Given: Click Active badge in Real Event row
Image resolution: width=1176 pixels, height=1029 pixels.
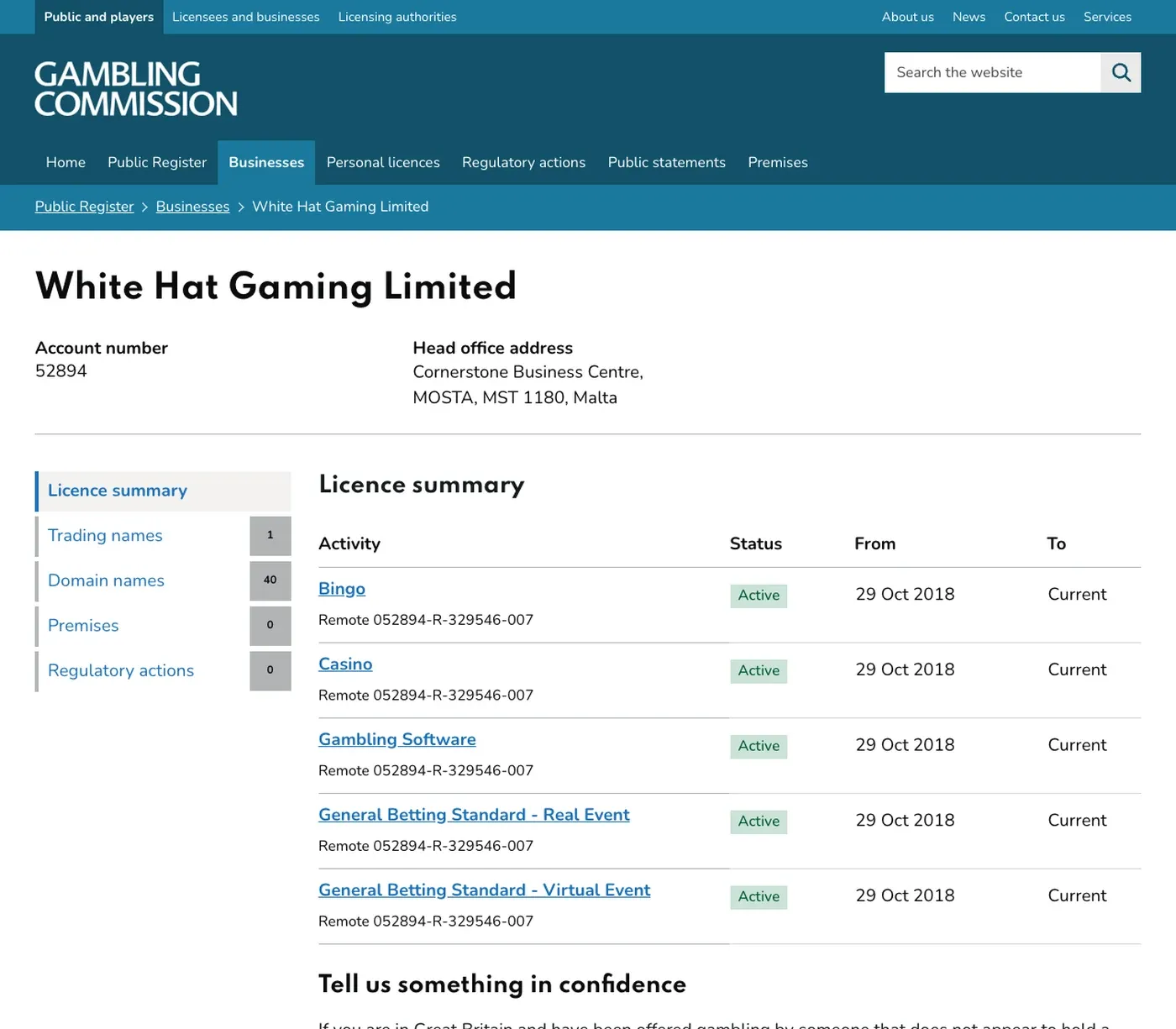Looking at the screenshot, I should pyautogui.click(x=759, y=822).
